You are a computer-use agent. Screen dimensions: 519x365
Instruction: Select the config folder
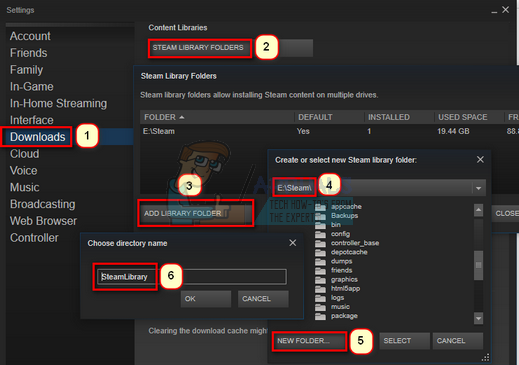340,234
